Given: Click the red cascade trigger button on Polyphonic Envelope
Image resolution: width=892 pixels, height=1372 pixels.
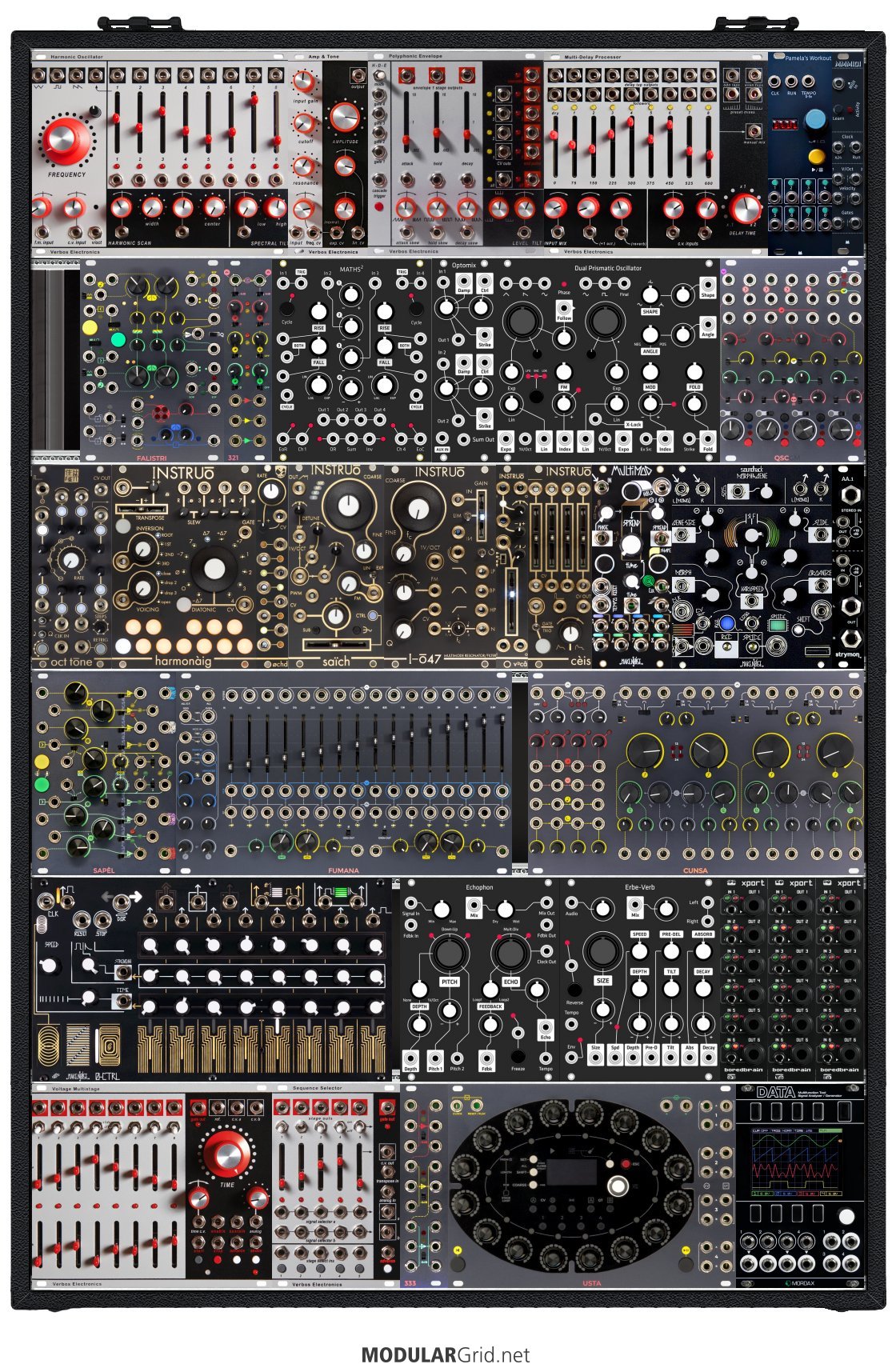Looking at the screenshot, I should coord(379,206).
